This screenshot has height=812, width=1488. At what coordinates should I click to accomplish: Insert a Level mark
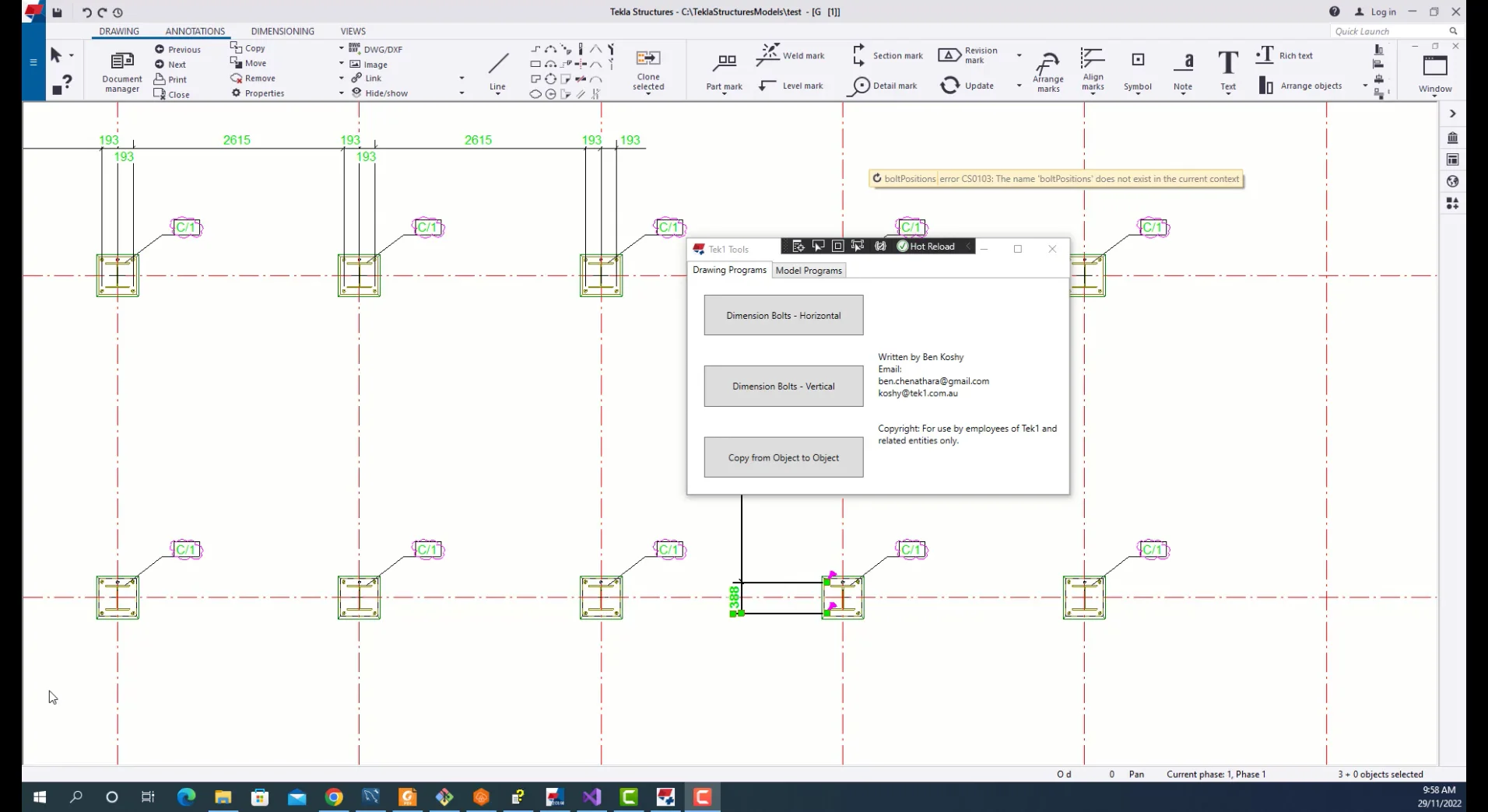pyautogui.click(x=791, y=86)
